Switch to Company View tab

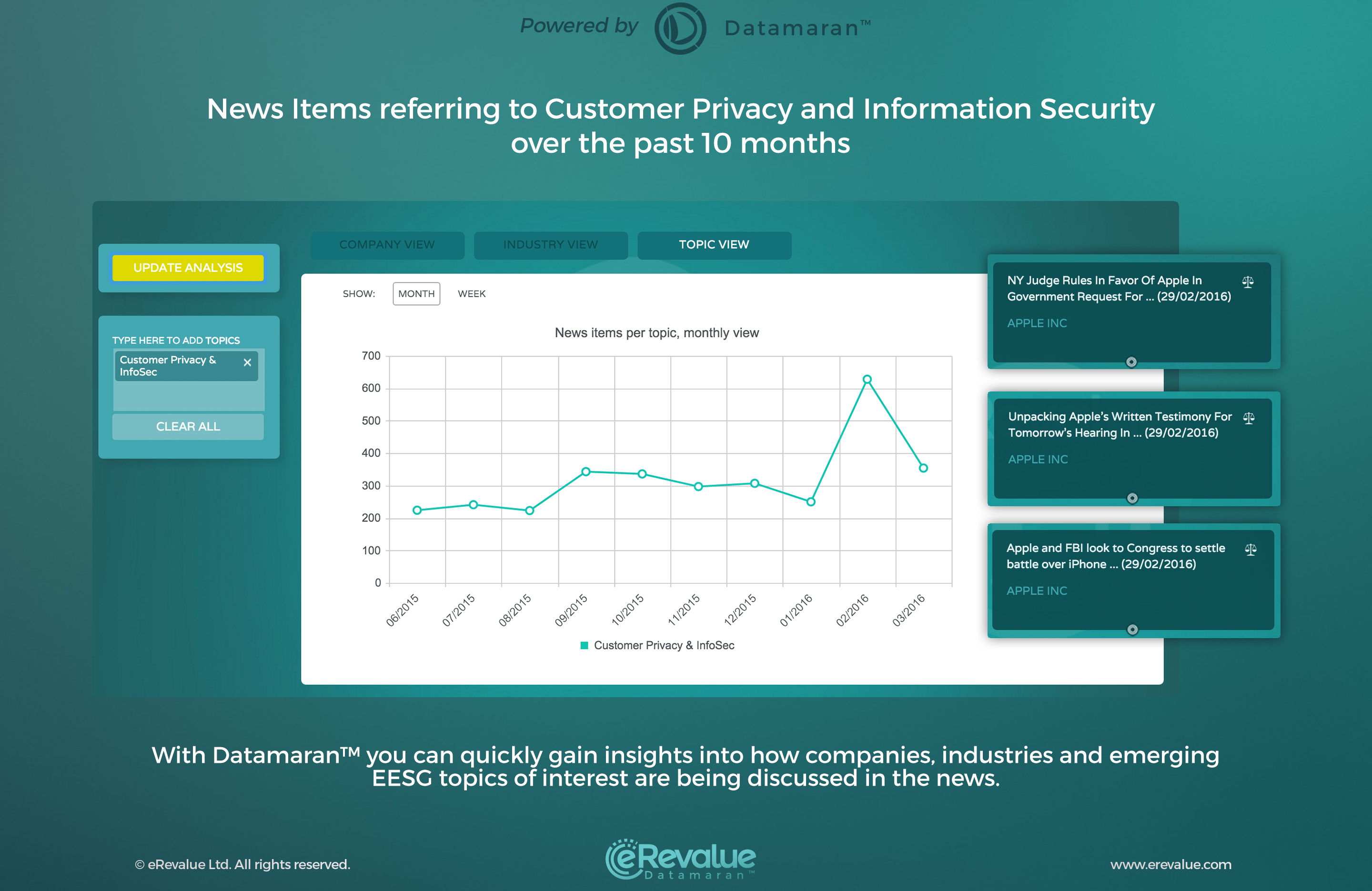point(387,245)
